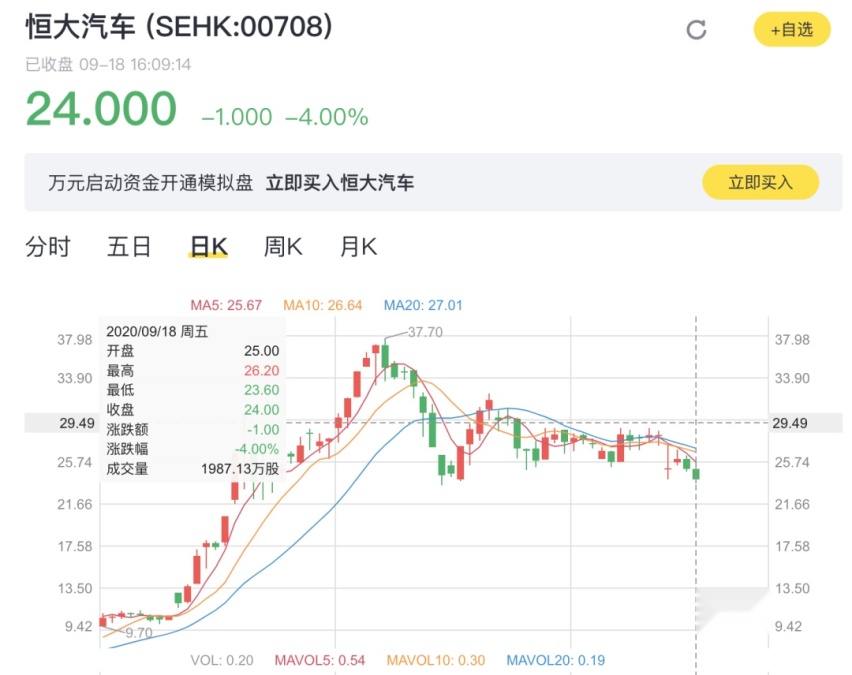This screenshot has width=852, height=675.
Task: Select the 万元启动资金开通模拟盘 banner text
Action: pyautogui.click(x=151, y=183)
